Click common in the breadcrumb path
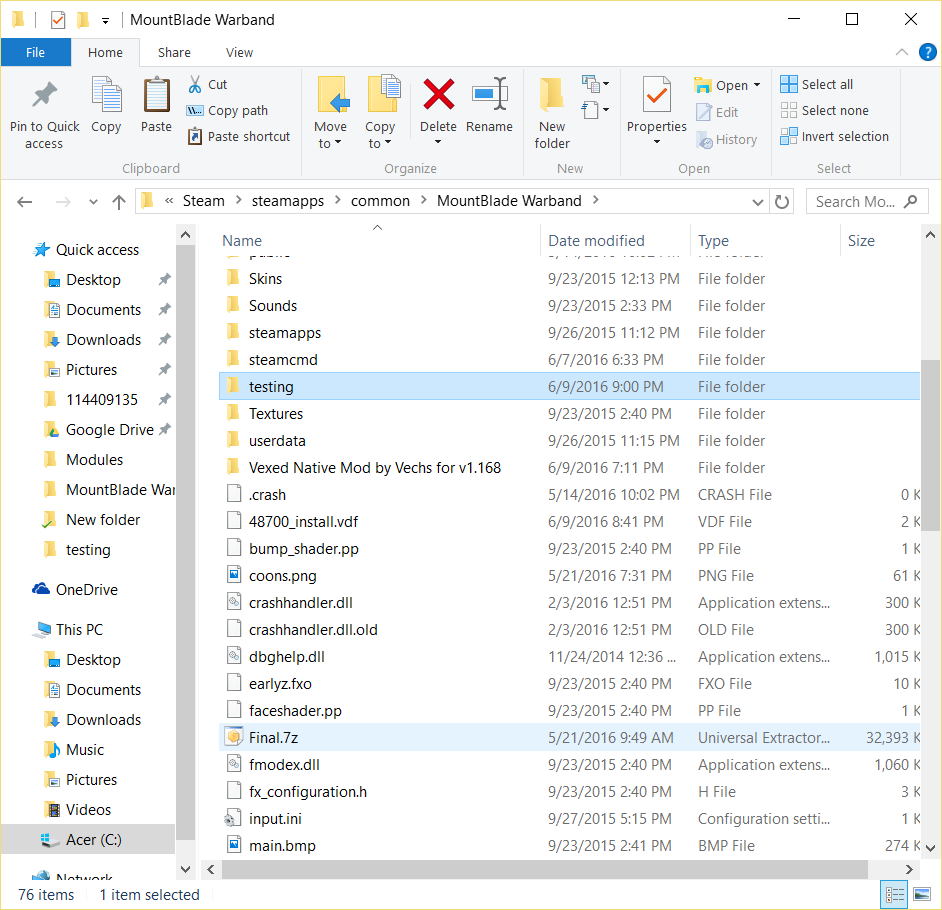 coord(380,201)
